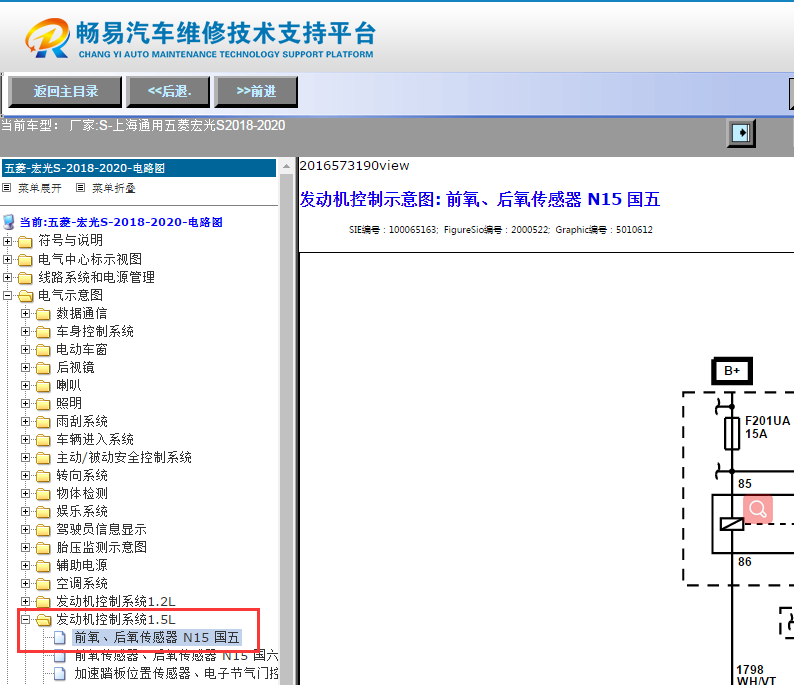Go forward with the >>前进 button

click(256, 92)
